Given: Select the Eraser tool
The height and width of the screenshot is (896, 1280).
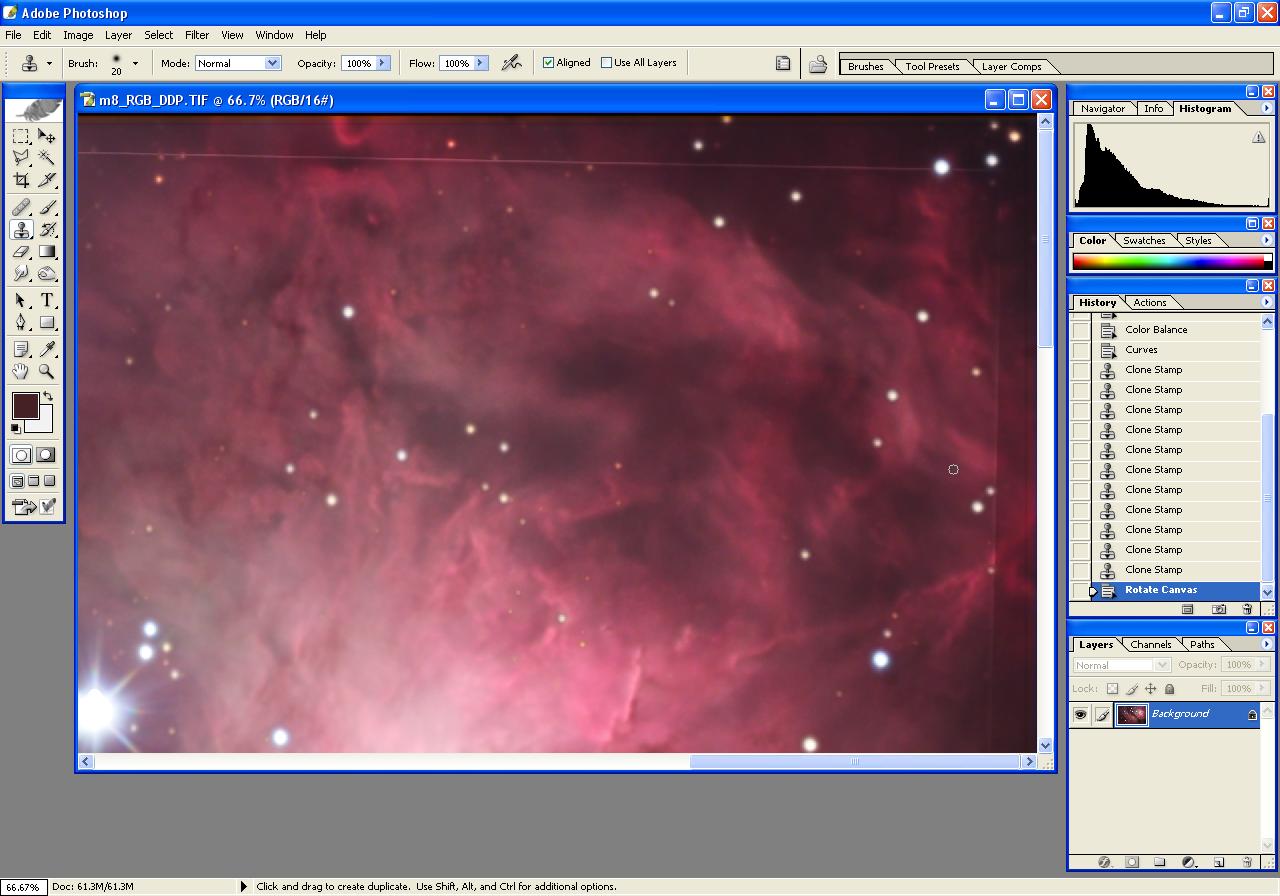Looking at the screenshot, I should (x=21, y=252).
